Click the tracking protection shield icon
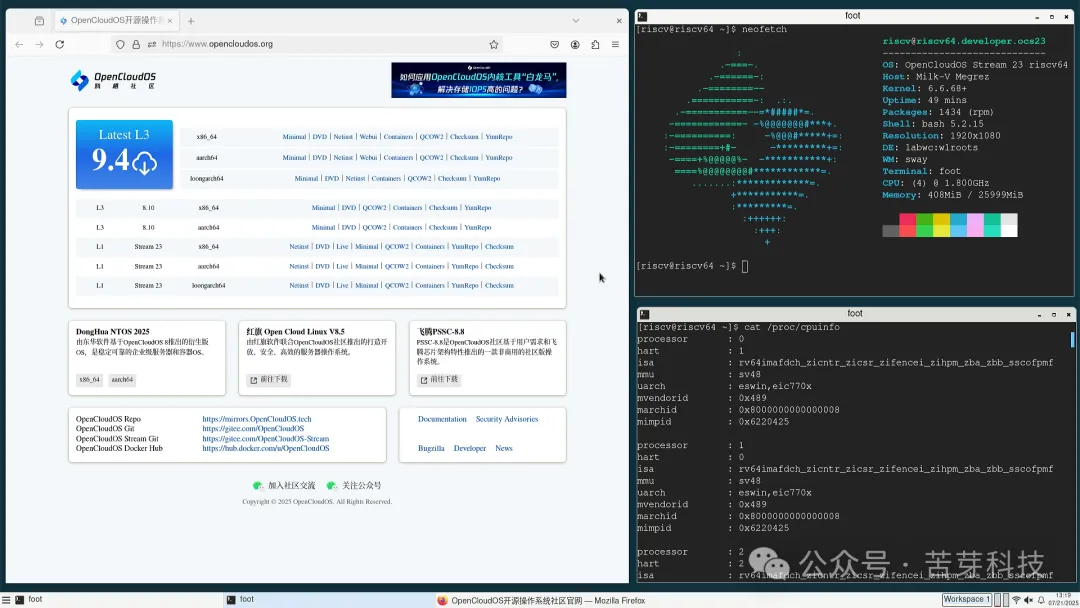 pyautogui.click(x=120, y=44)
